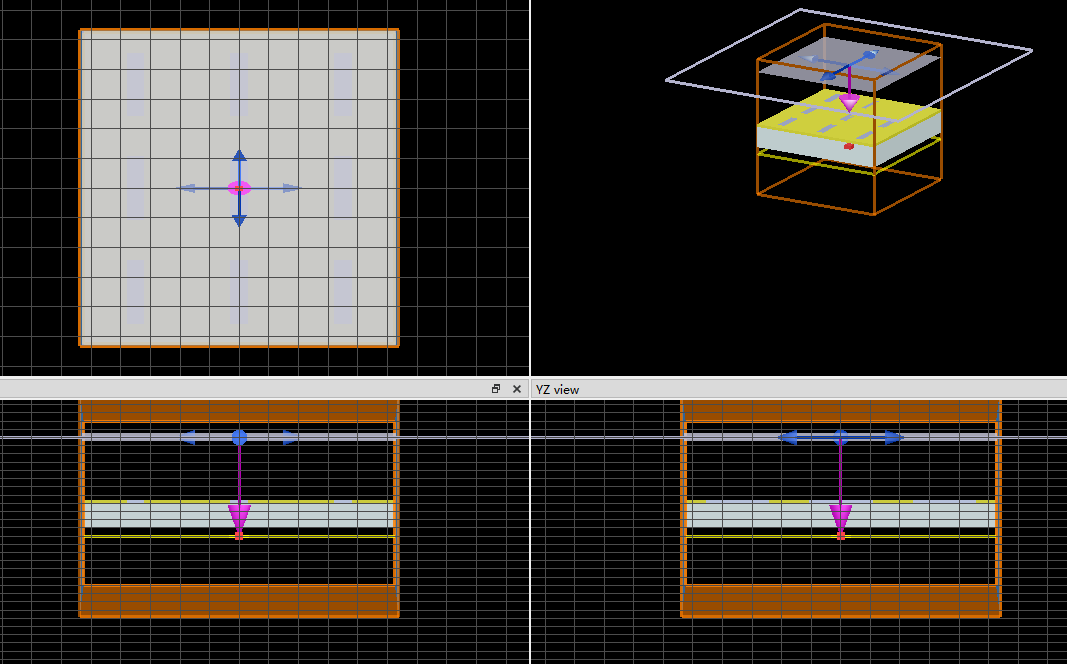Pick the magenta injection cone in perspective view
Screen dimensions: 1067x664
tap(849, 103)
